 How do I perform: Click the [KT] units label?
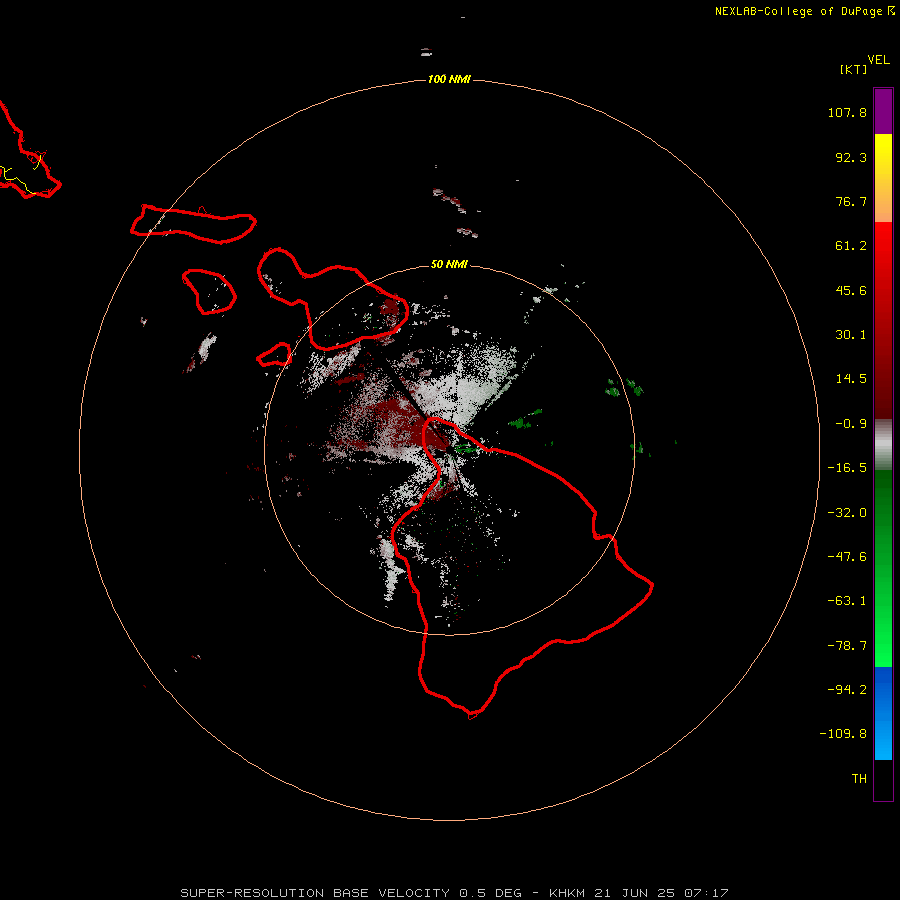[x=854, y=69]
